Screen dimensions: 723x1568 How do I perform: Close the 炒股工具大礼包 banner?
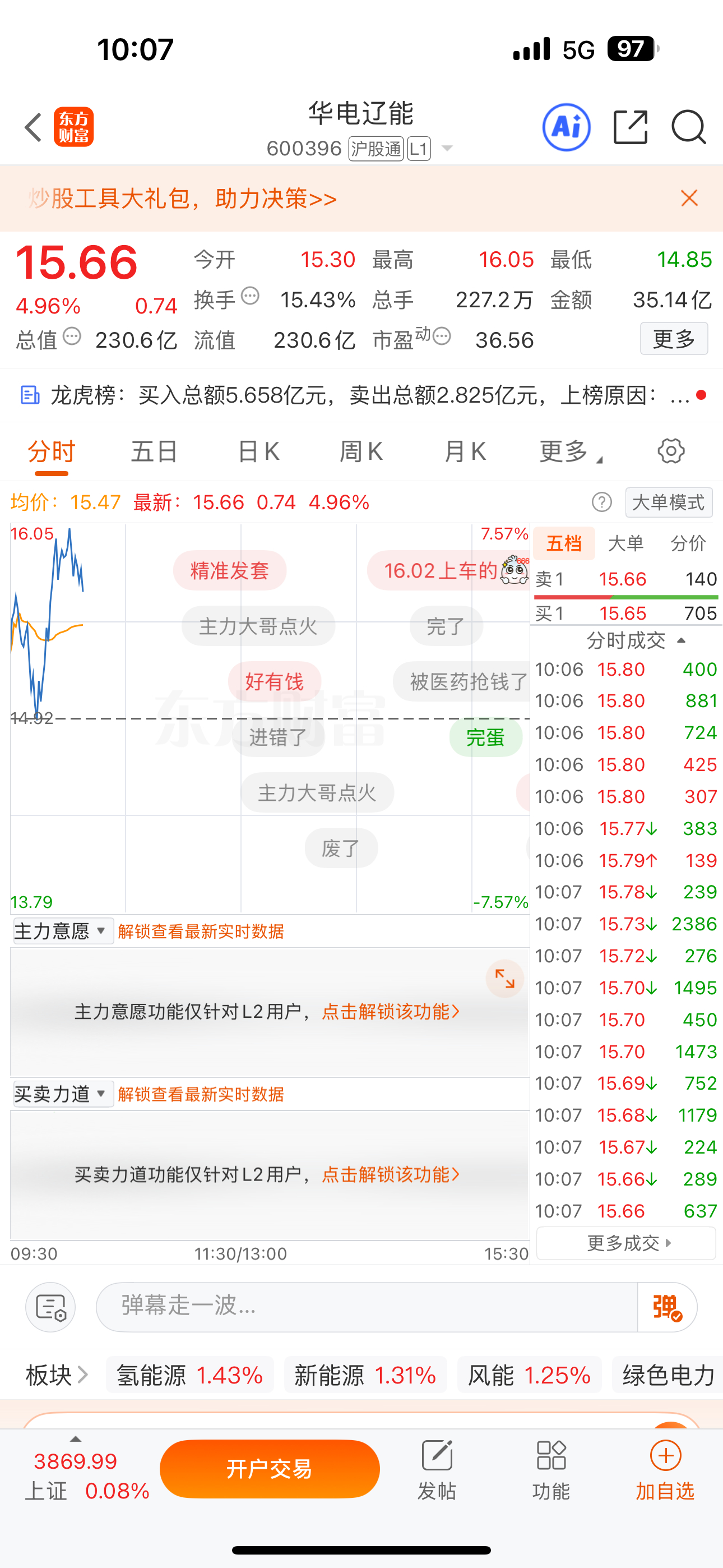pos(689,198)
